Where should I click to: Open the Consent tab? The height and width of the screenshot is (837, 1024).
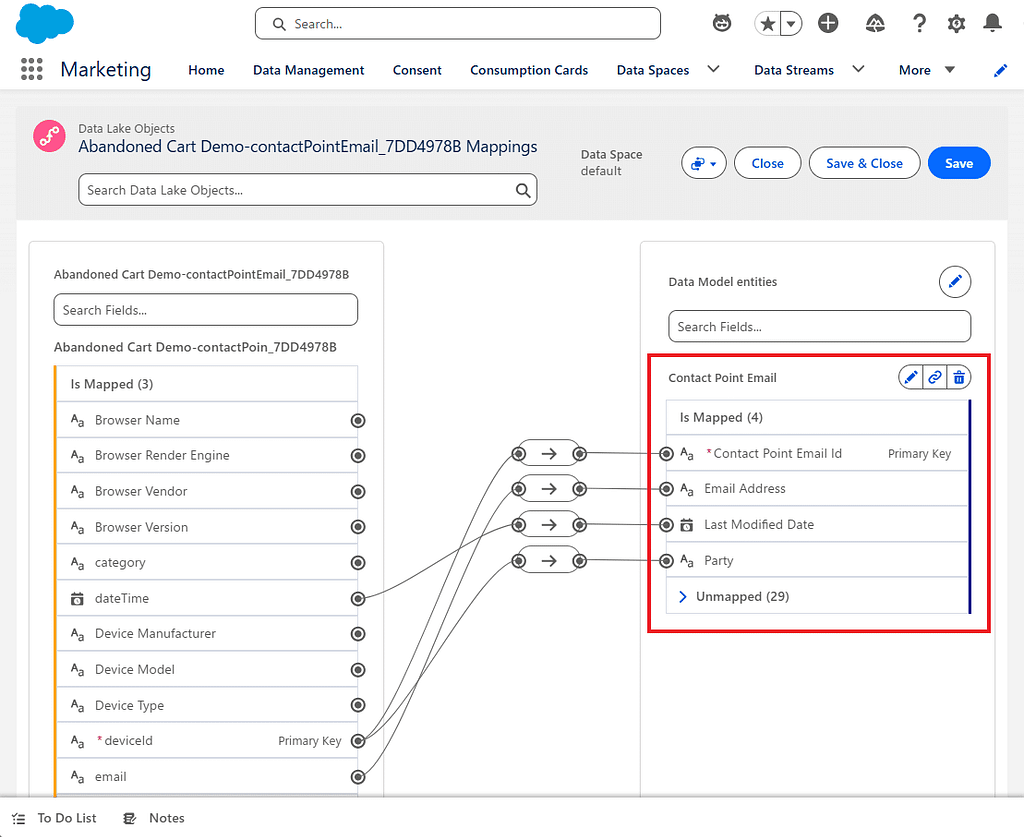point(417,70)
